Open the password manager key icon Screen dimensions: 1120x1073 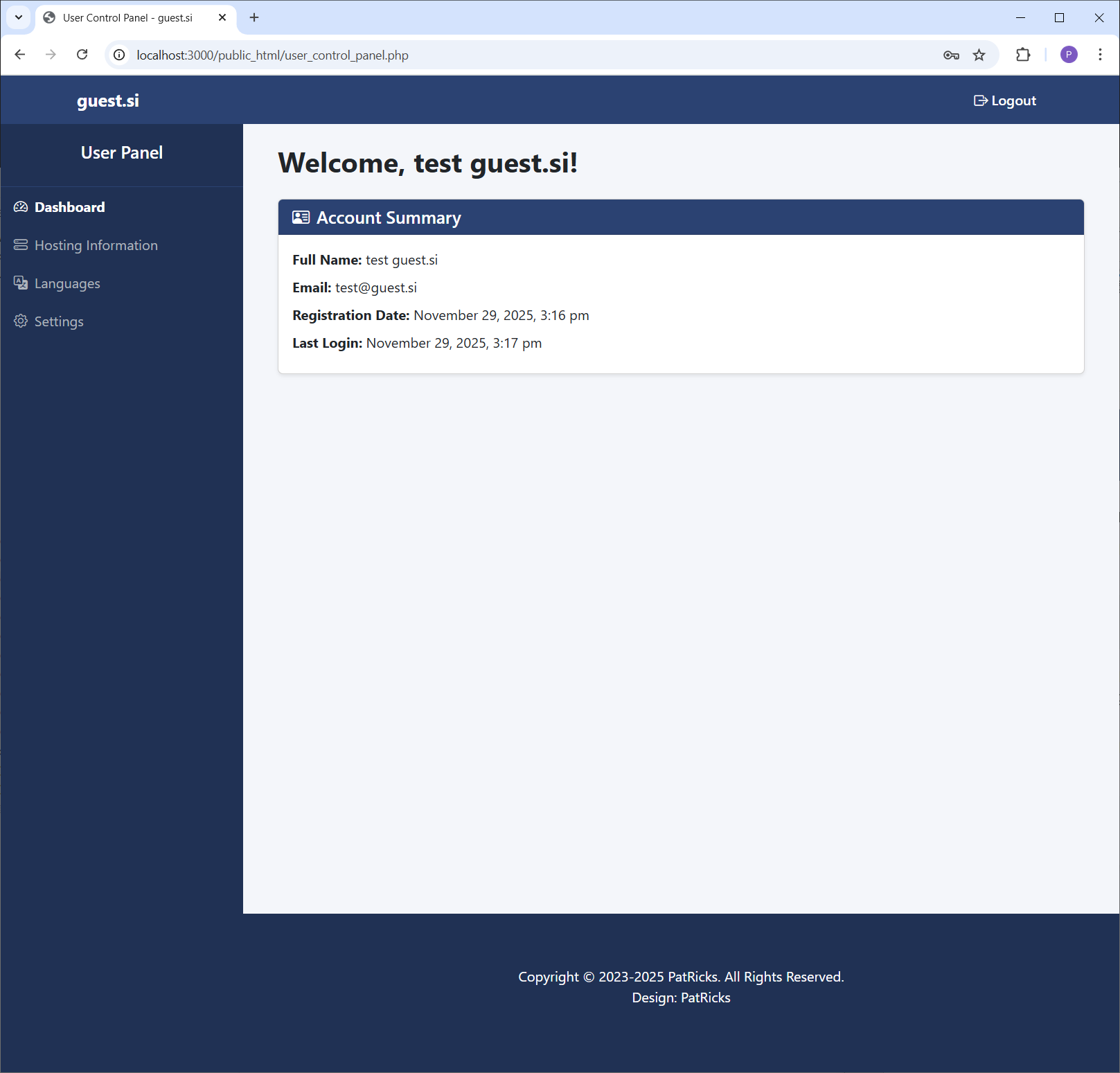click(x=951, y=55)
